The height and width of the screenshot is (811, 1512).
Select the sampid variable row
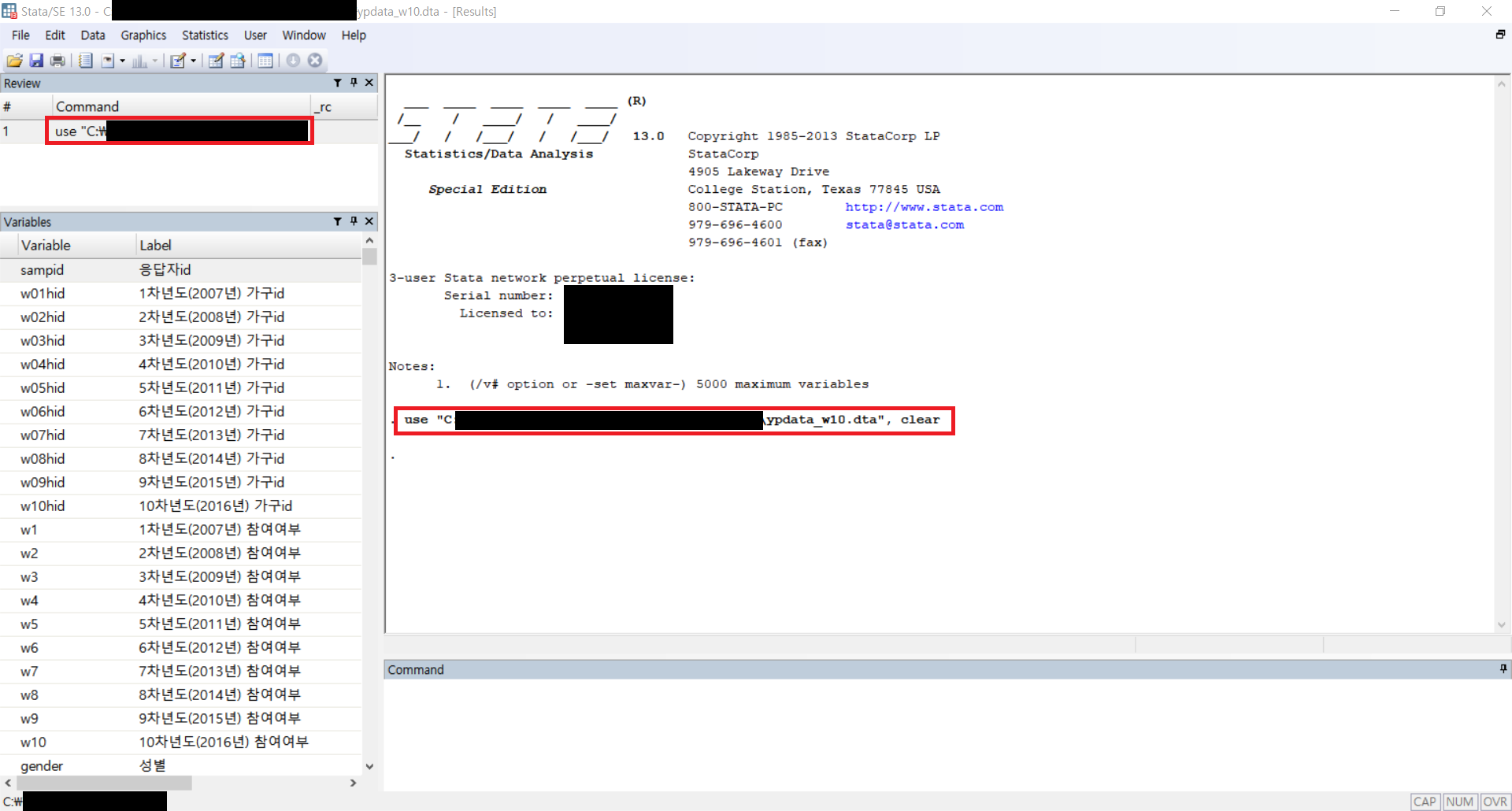(181, 270)
